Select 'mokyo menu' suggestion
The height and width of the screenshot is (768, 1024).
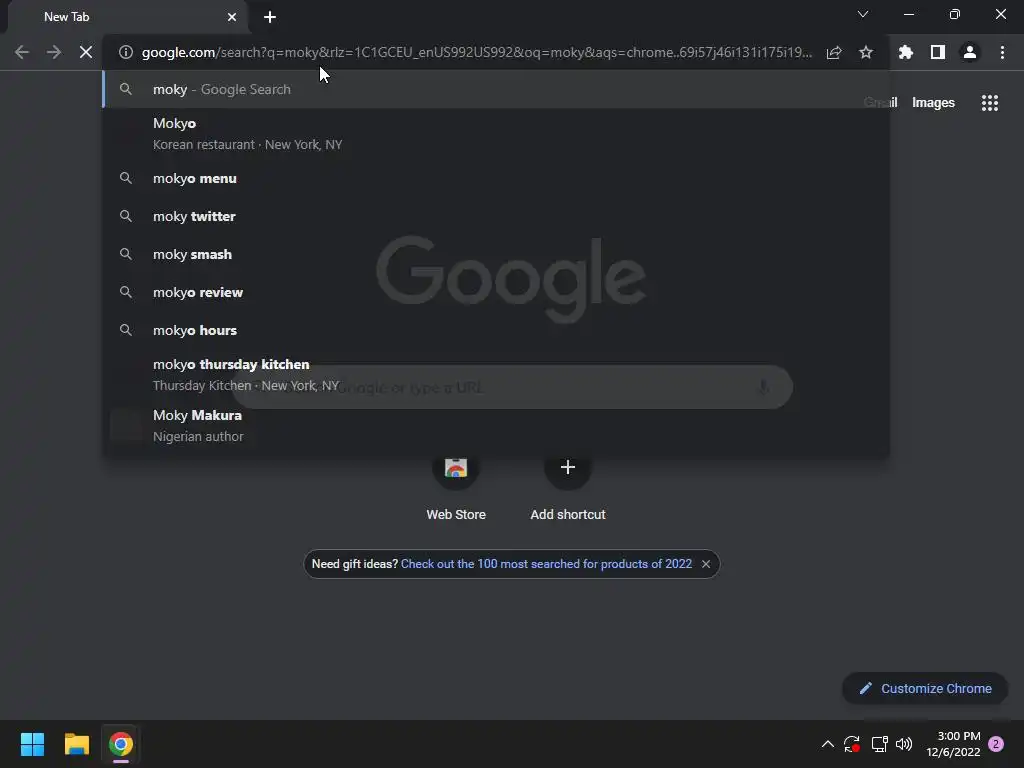496,178
